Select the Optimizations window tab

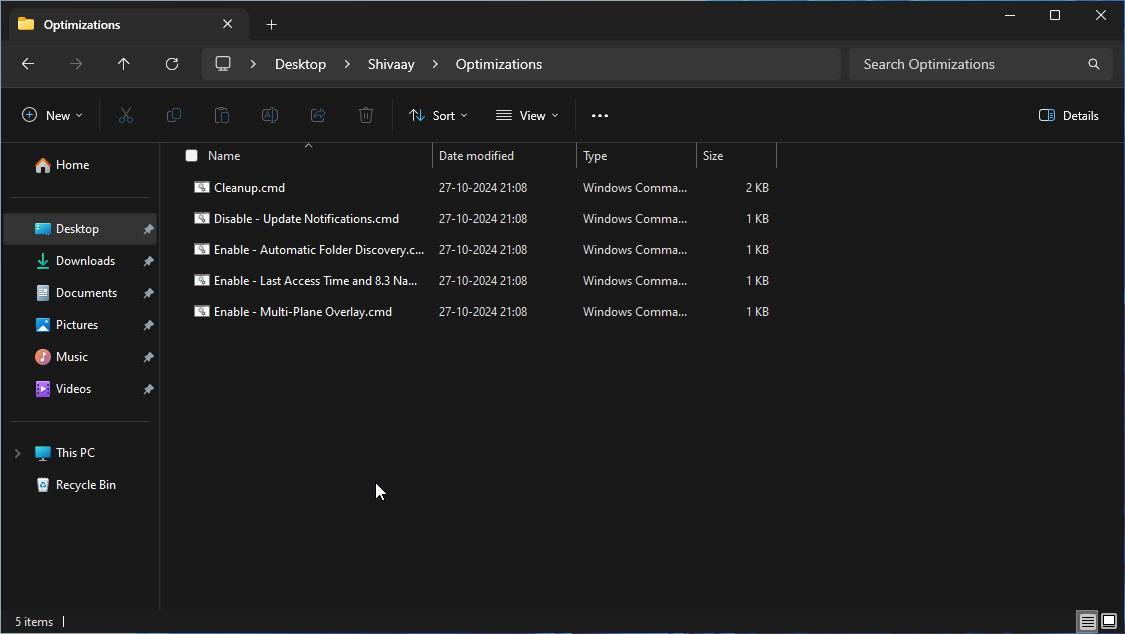[129, 24]
